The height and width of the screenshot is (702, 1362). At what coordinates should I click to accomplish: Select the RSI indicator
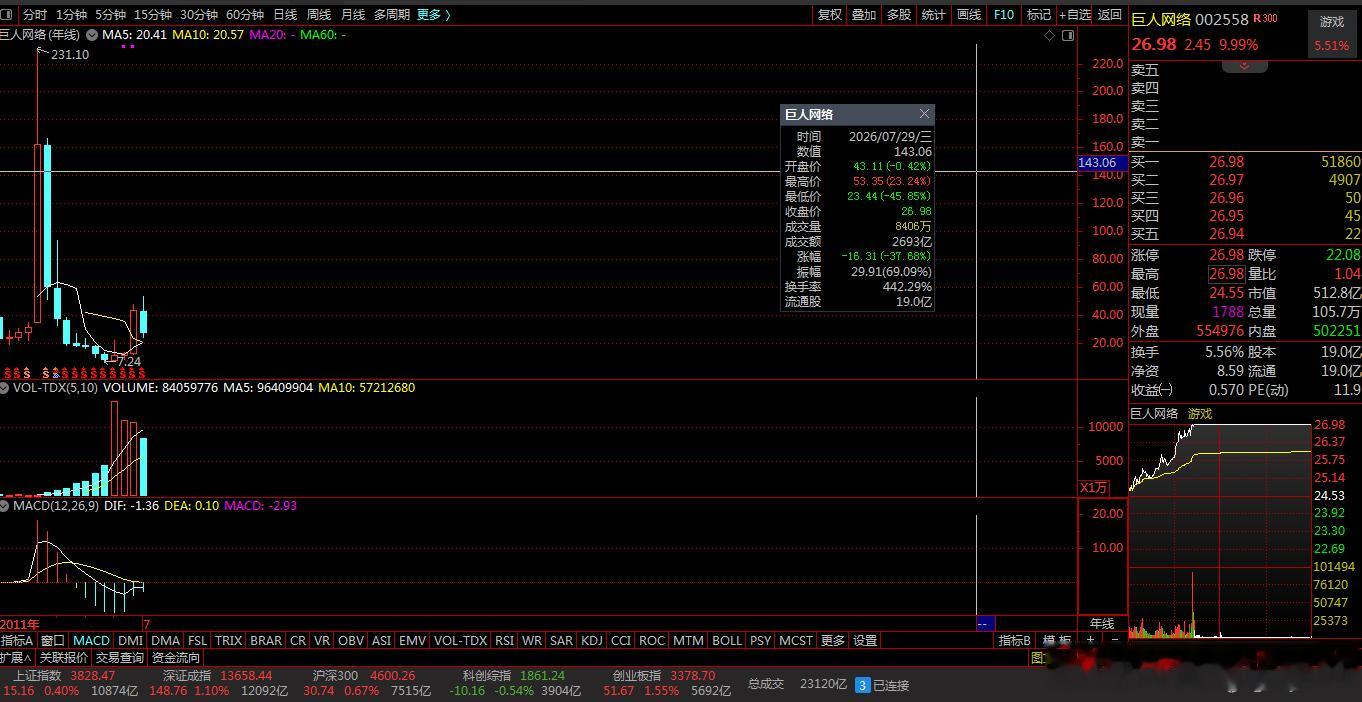(x=504, y=640)
